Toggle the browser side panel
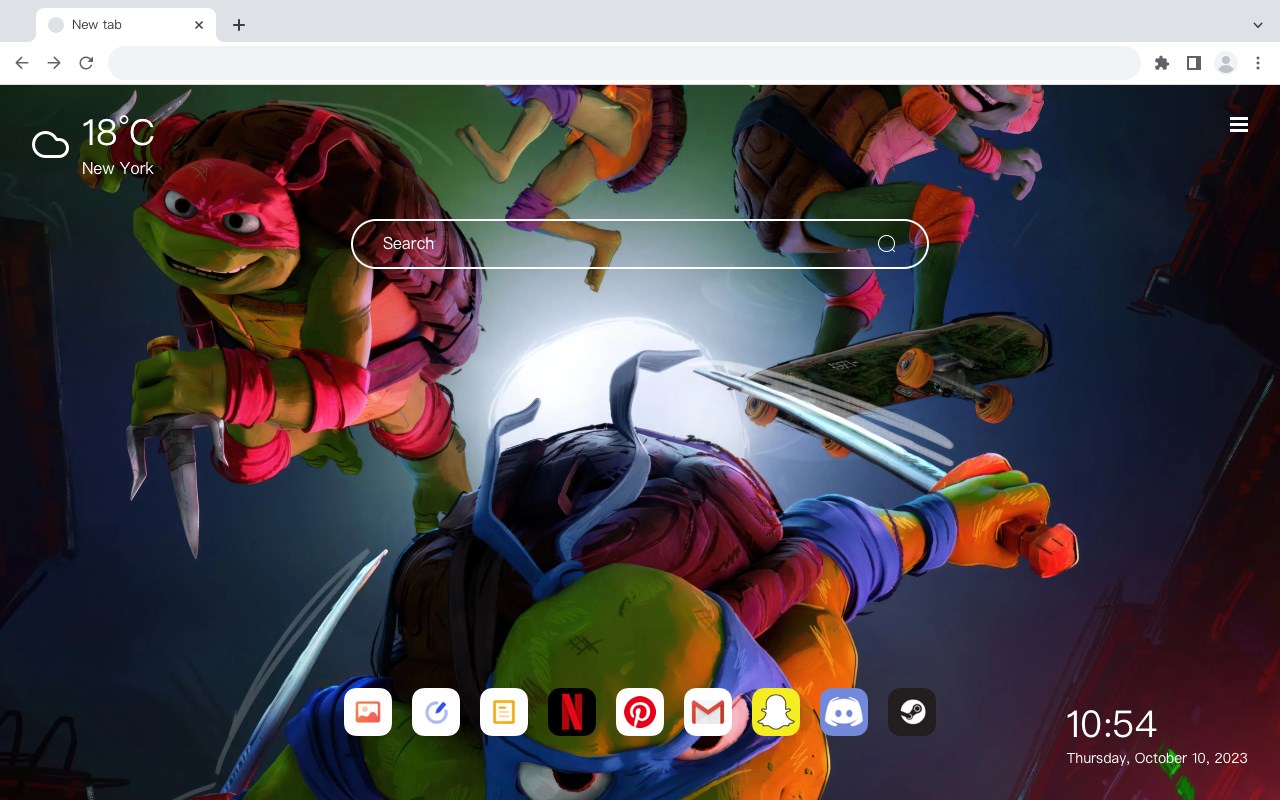Screen dimensions: 1280x800 click(x=1193, y=63)
